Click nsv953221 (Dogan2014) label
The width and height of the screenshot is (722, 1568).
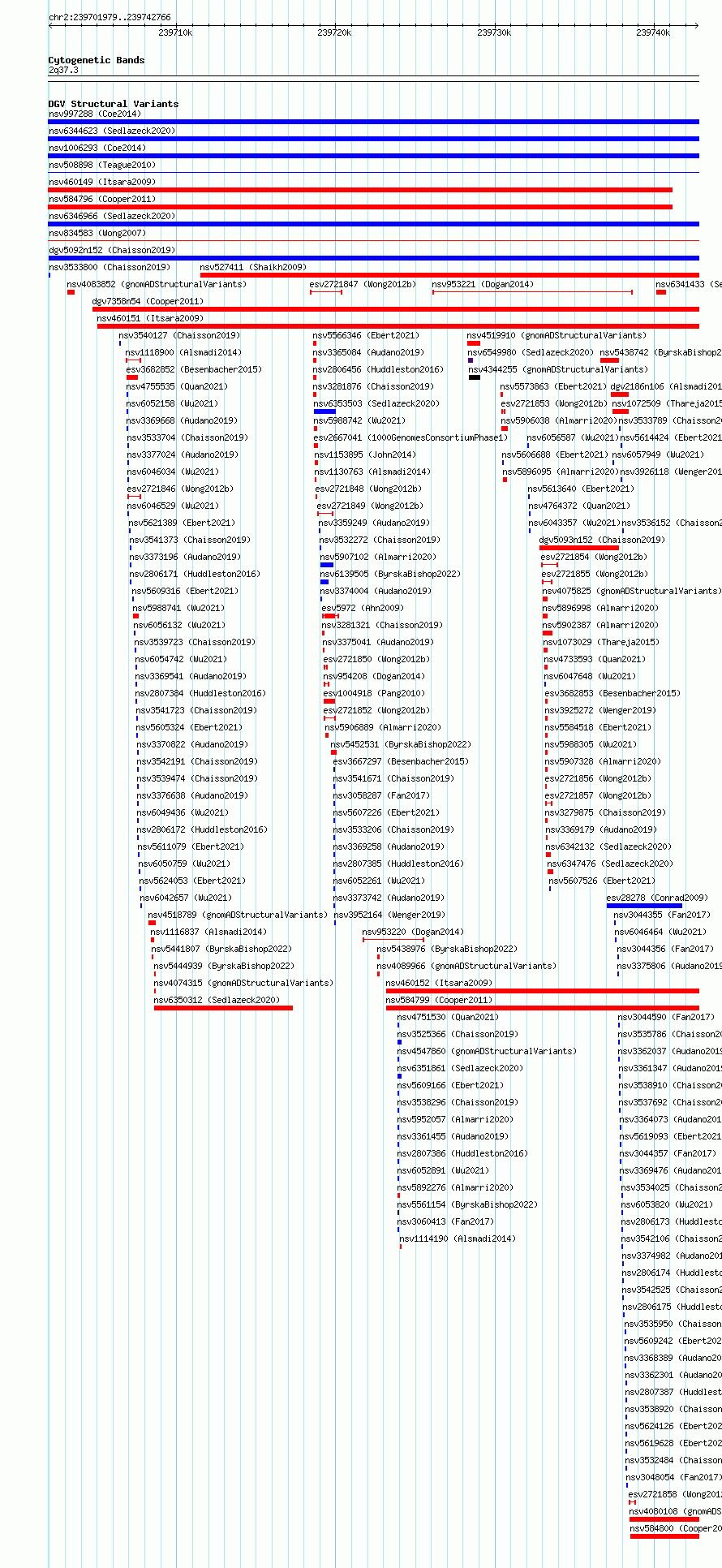[483, 284]
